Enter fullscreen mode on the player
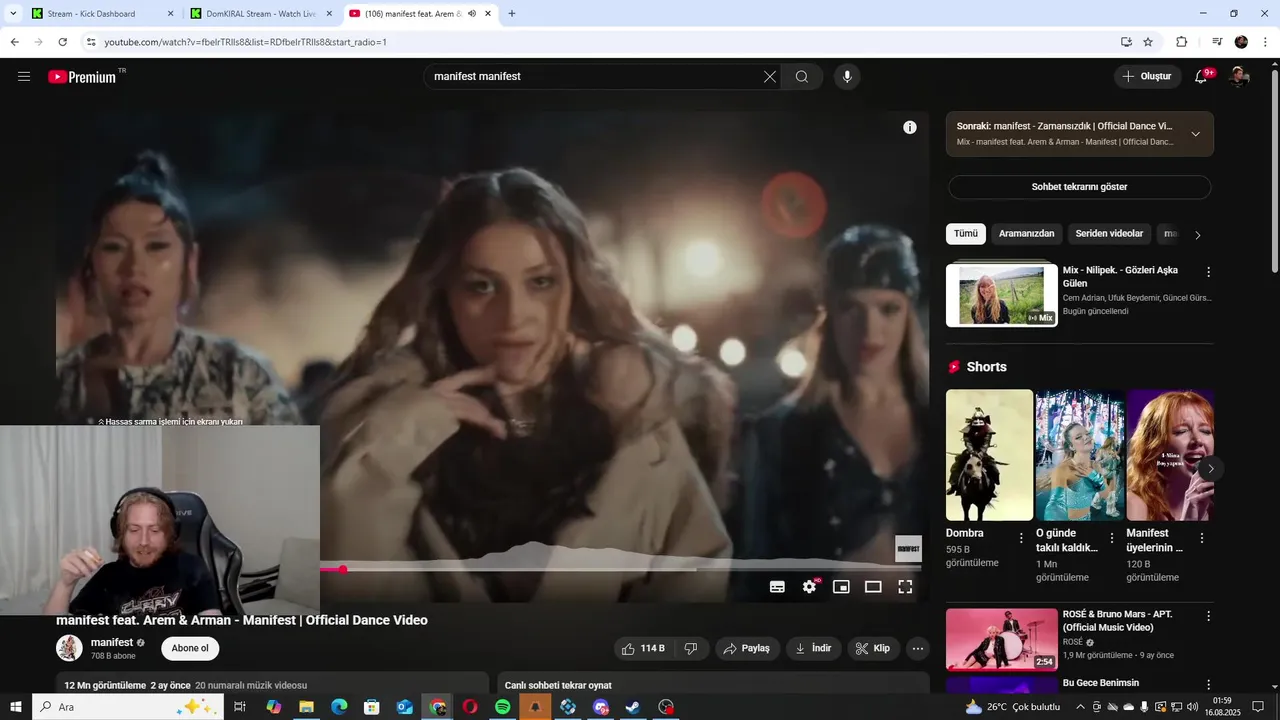 point(905,587)
